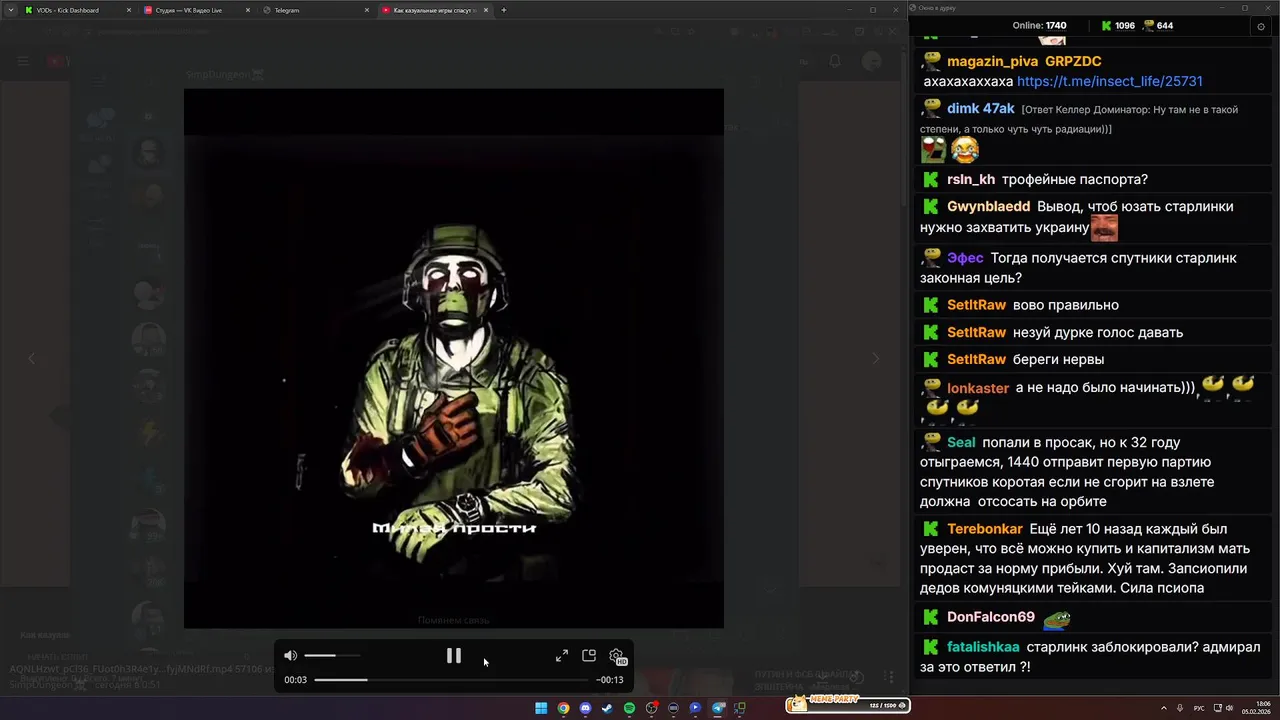Open chat window settings at top right
1280x720 pixels.
pyautogui.click(x=1260, y=26)
